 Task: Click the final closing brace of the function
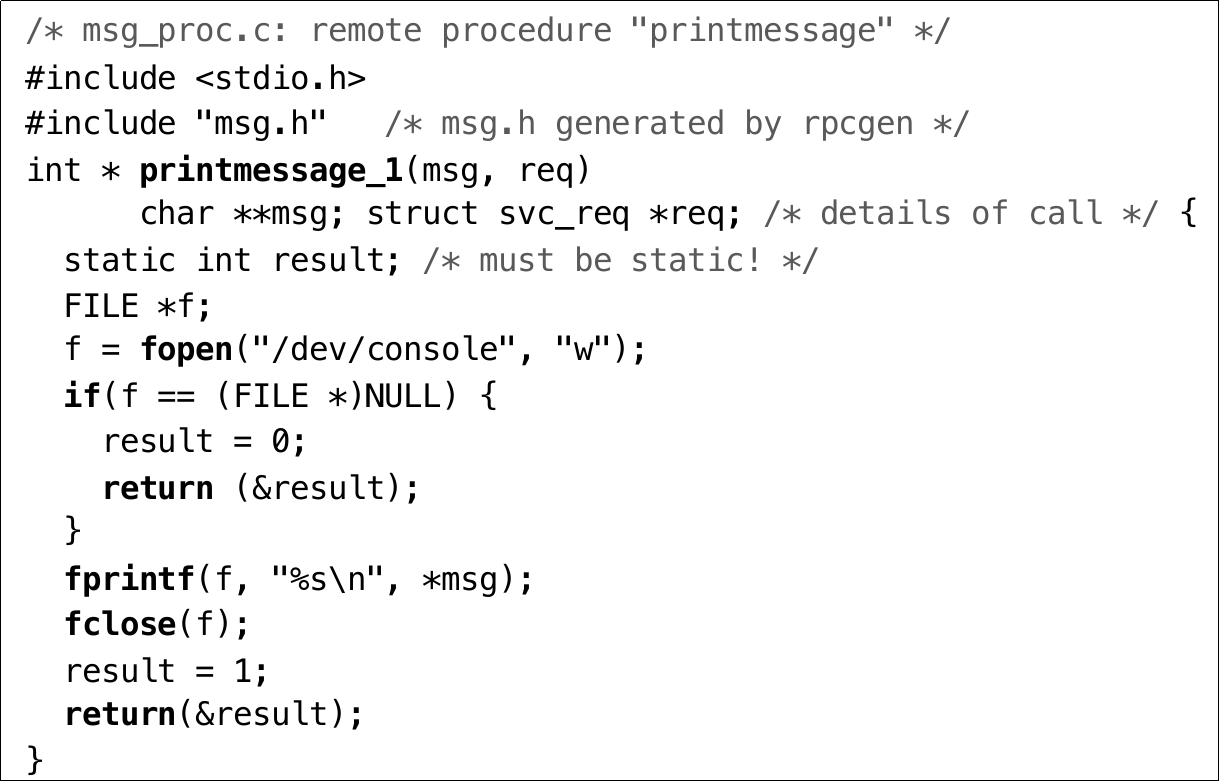[x=35, y=757]
